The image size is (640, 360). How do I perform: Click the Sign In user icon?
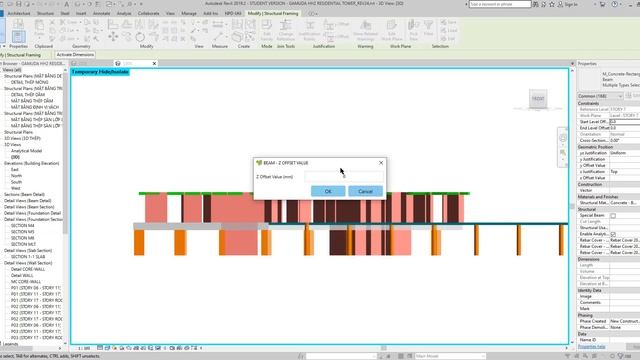[560, 4]
